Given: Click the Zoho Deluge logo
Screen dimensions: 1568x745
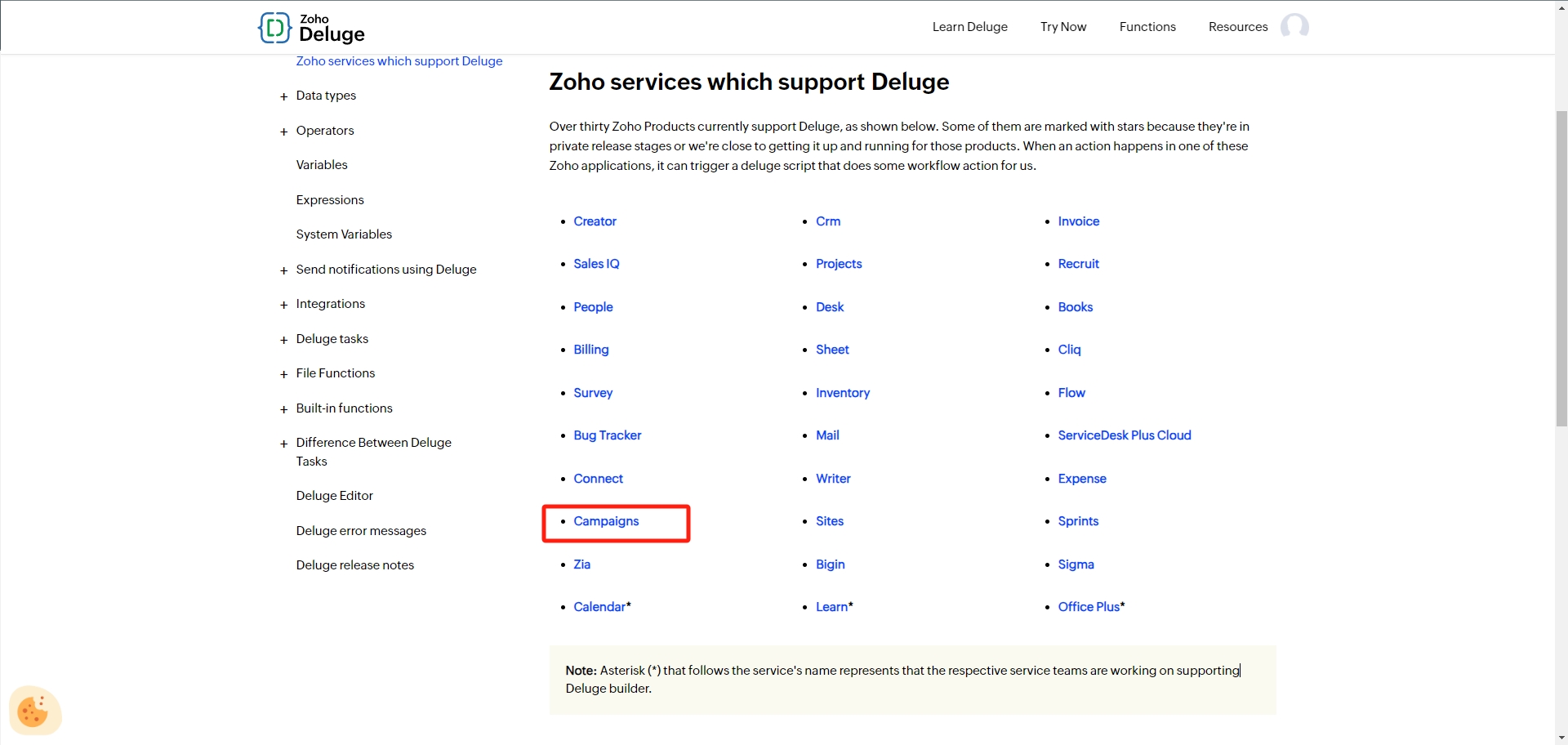Looking at the screenshot, I should coord(311,28).
